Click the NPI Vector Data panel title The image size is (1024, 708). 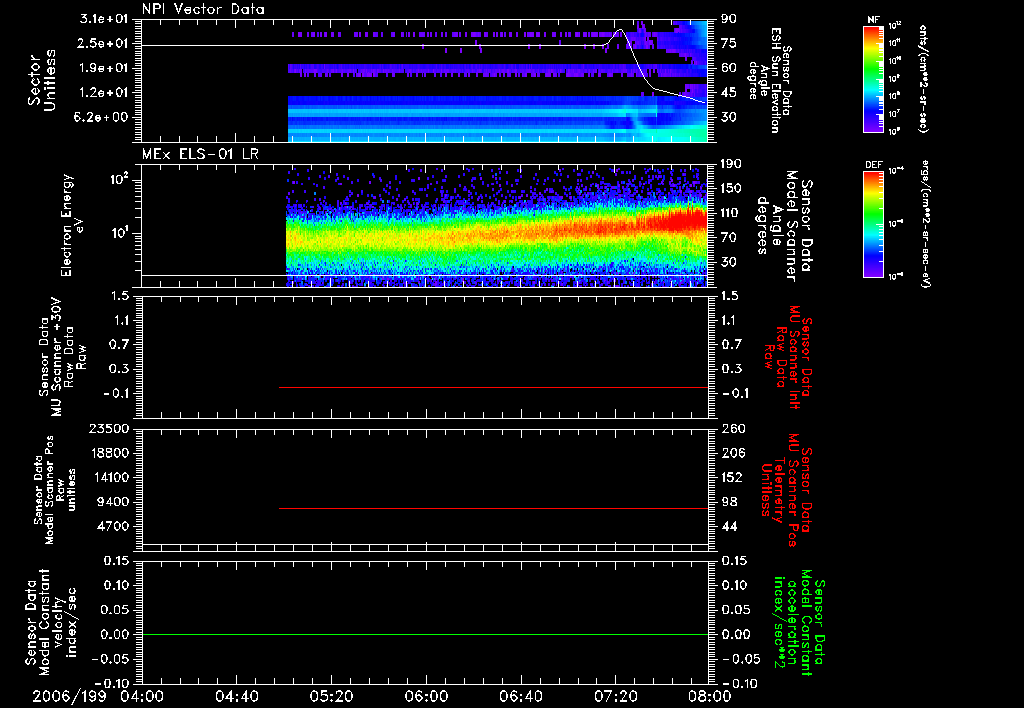click(203, 9)
